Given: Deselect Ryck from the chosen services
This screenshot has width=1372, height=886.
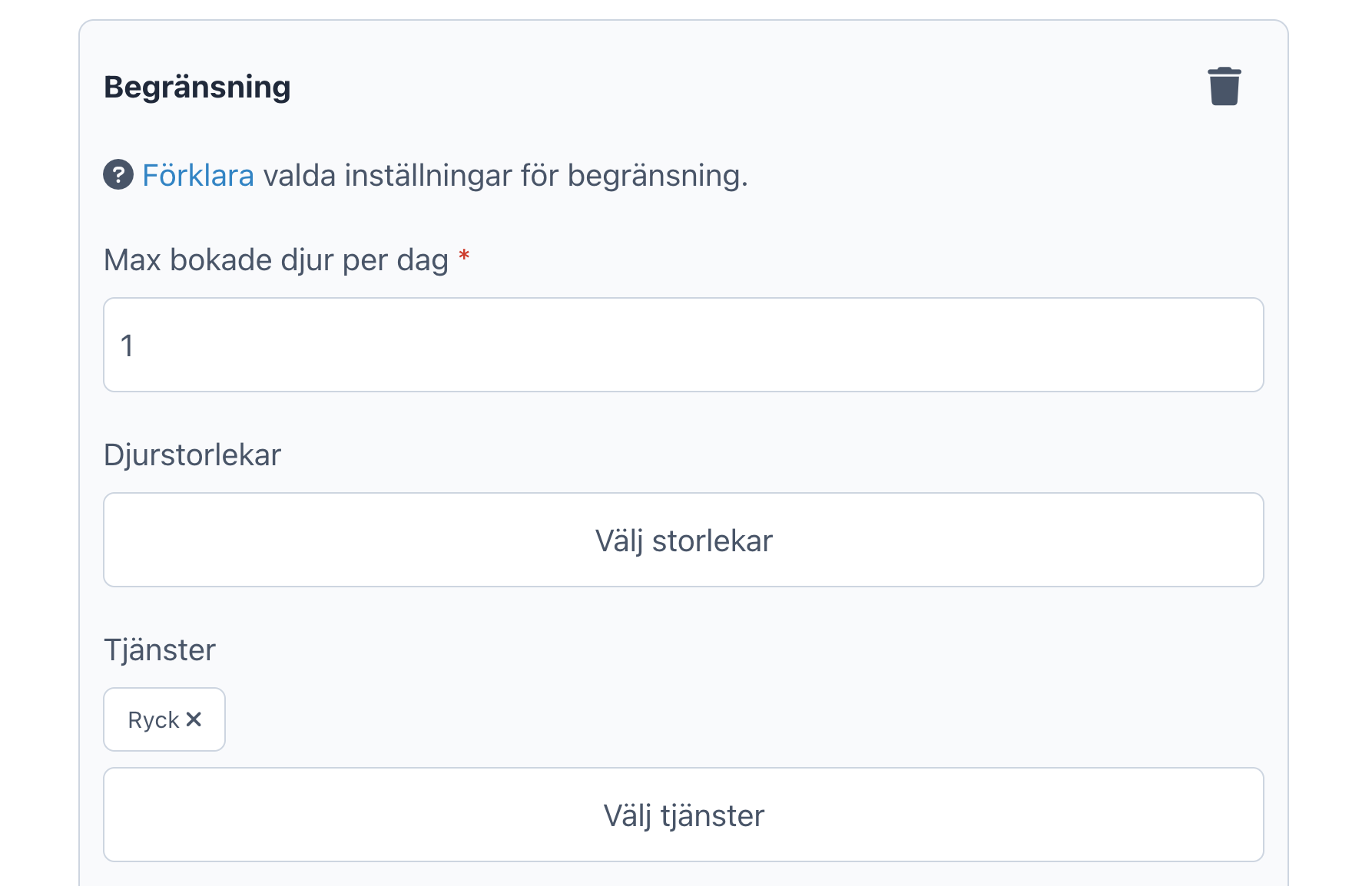Looking at the screenshot, I should [x=194, y=719].
